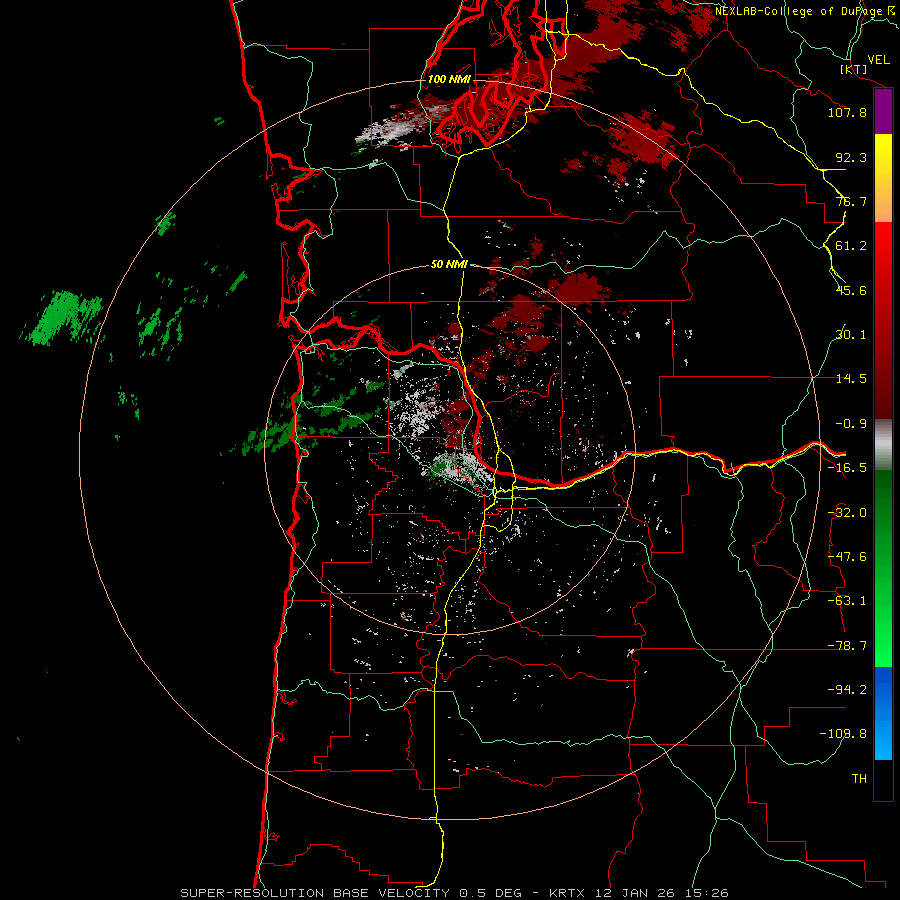This screenshot has width=900, height=900.
Task: Click the blue segment of the color bar
Action: pyautogui.click(x=883, y=713)
